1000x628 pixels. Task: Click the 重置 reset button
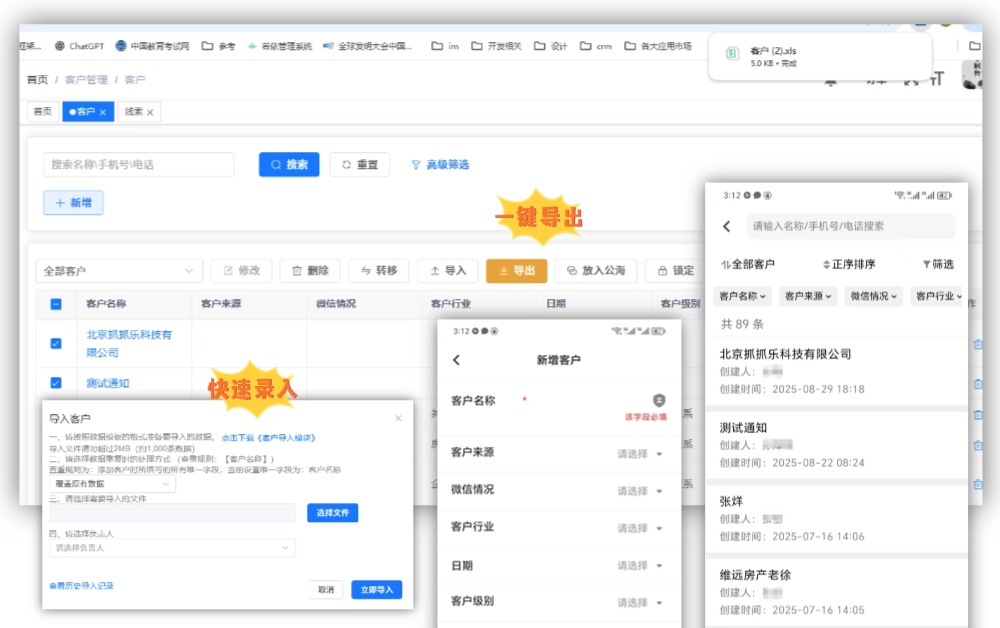pos(359,165)
